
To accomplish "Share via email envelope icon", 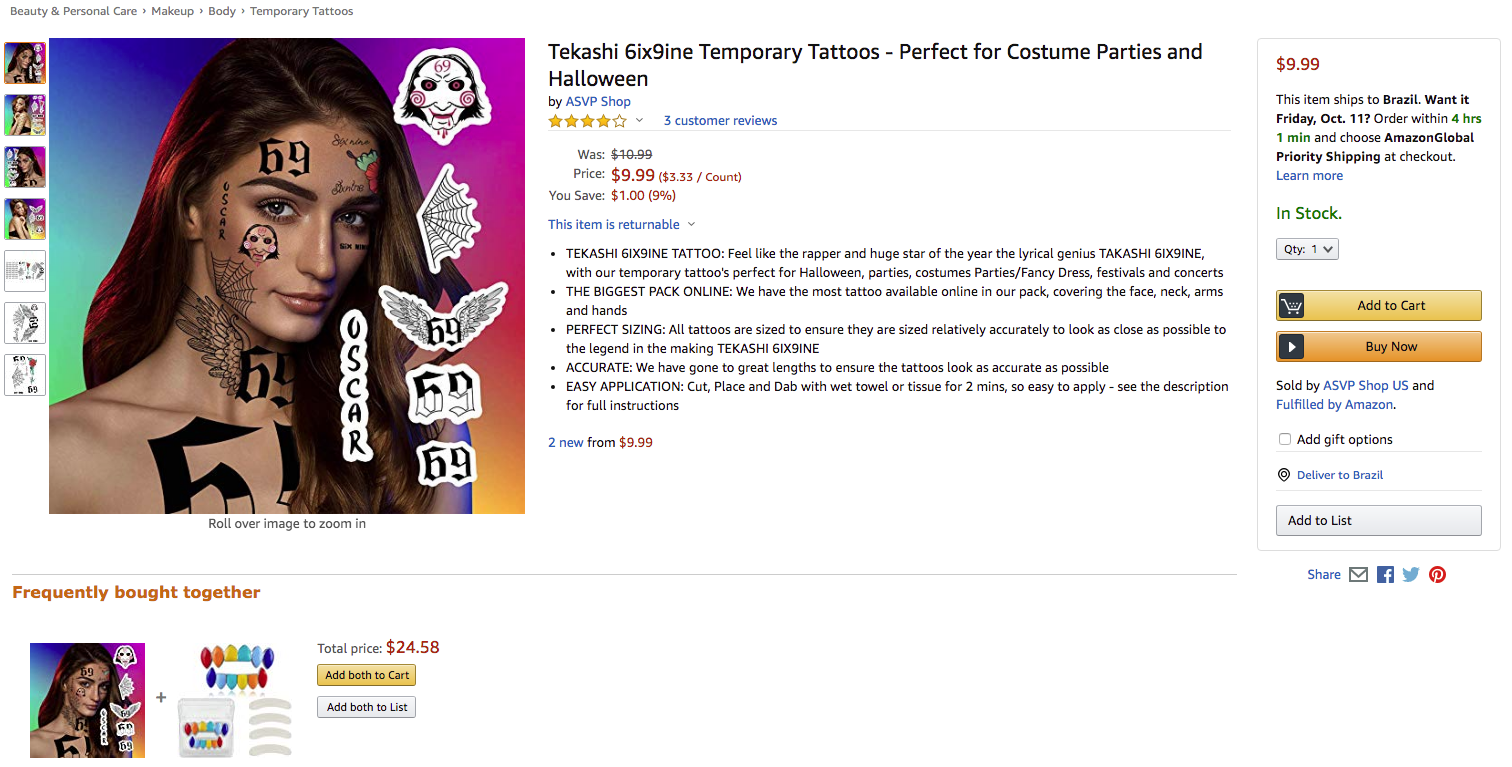I will (x=1358, y=575).
